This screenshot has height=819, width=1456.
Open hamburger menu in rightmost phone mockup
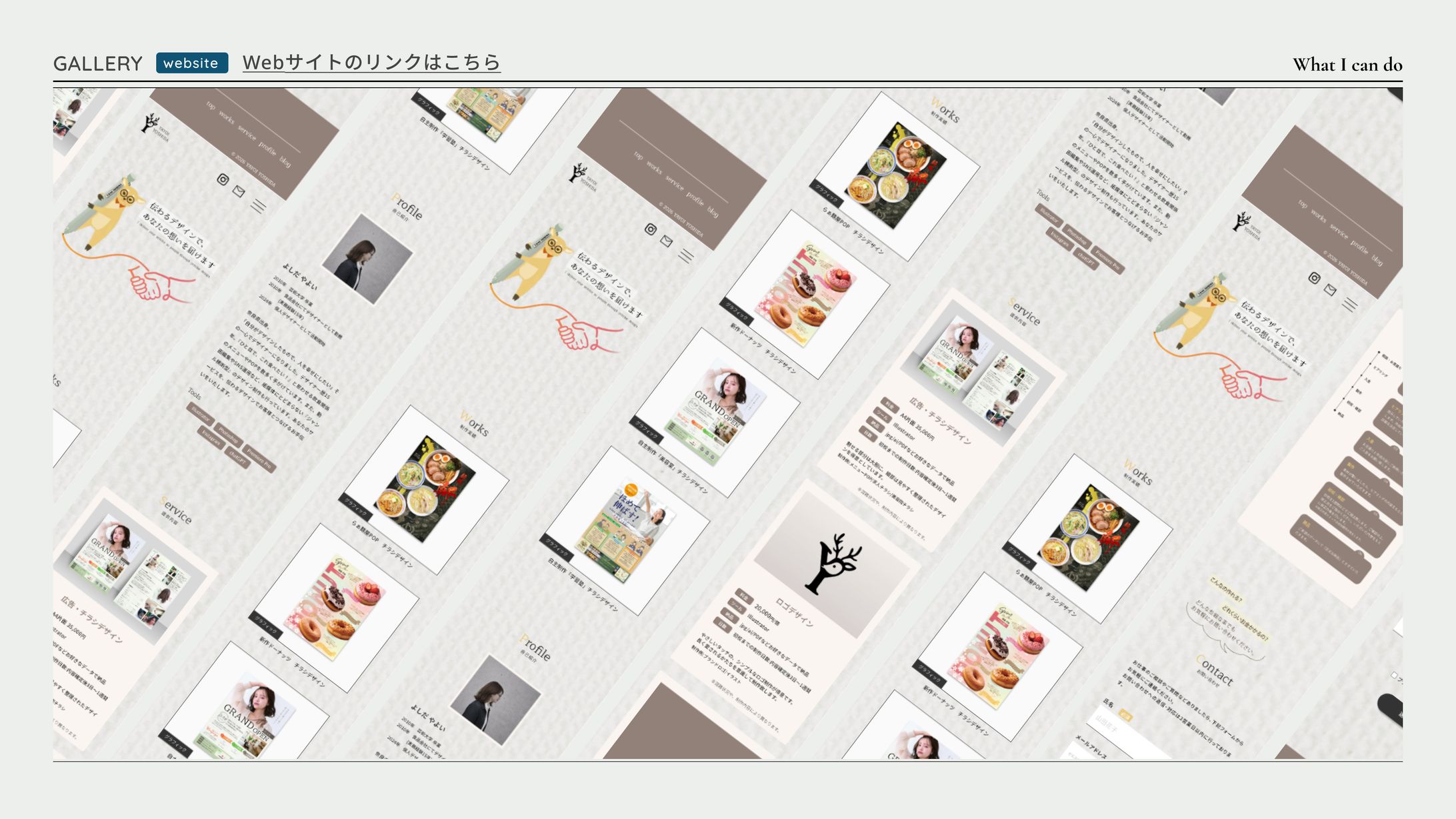click(x=1350, y=305)
